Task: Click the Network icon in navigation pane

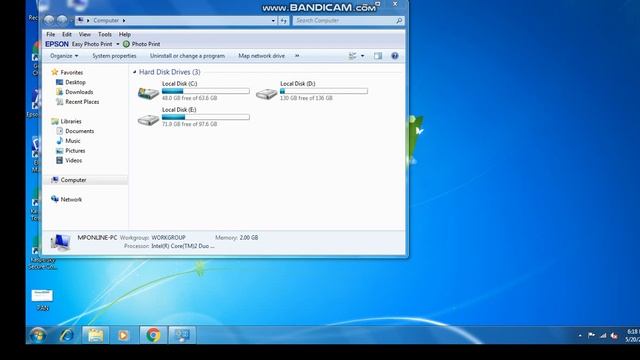Action: (55, 199)
